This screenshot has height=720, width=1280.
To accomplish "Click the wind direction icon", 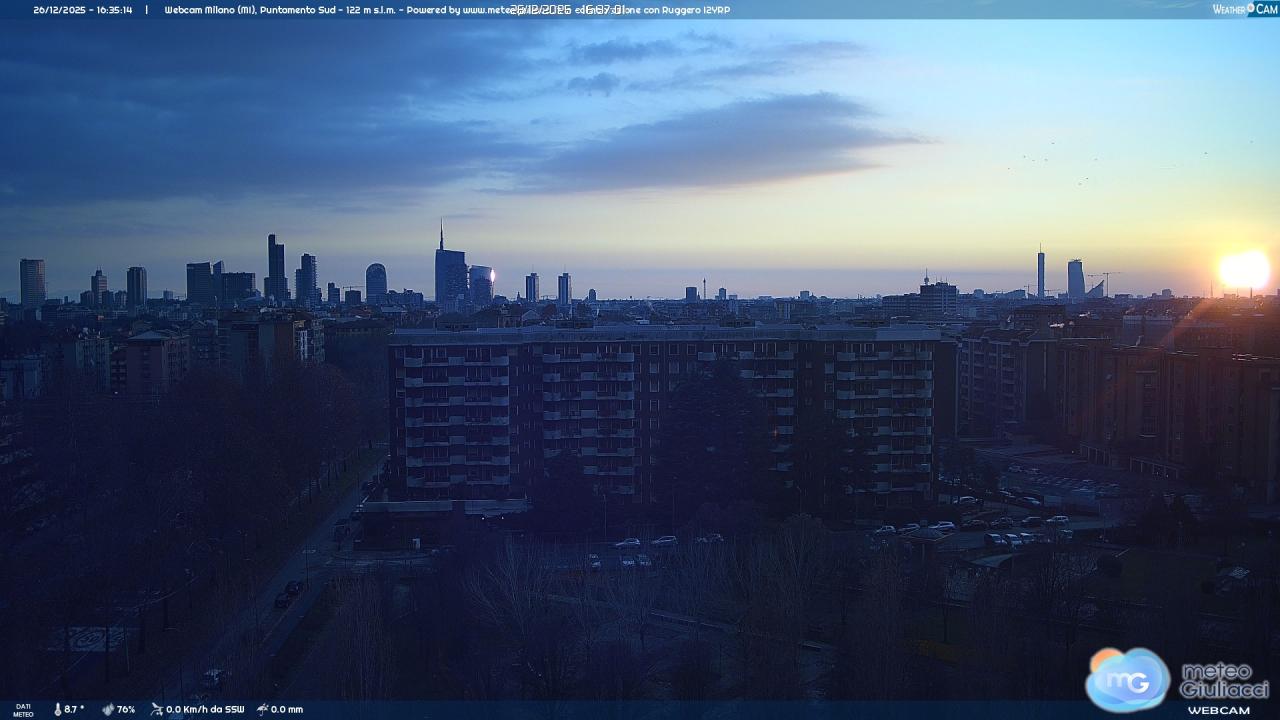I will click(157, 709).
